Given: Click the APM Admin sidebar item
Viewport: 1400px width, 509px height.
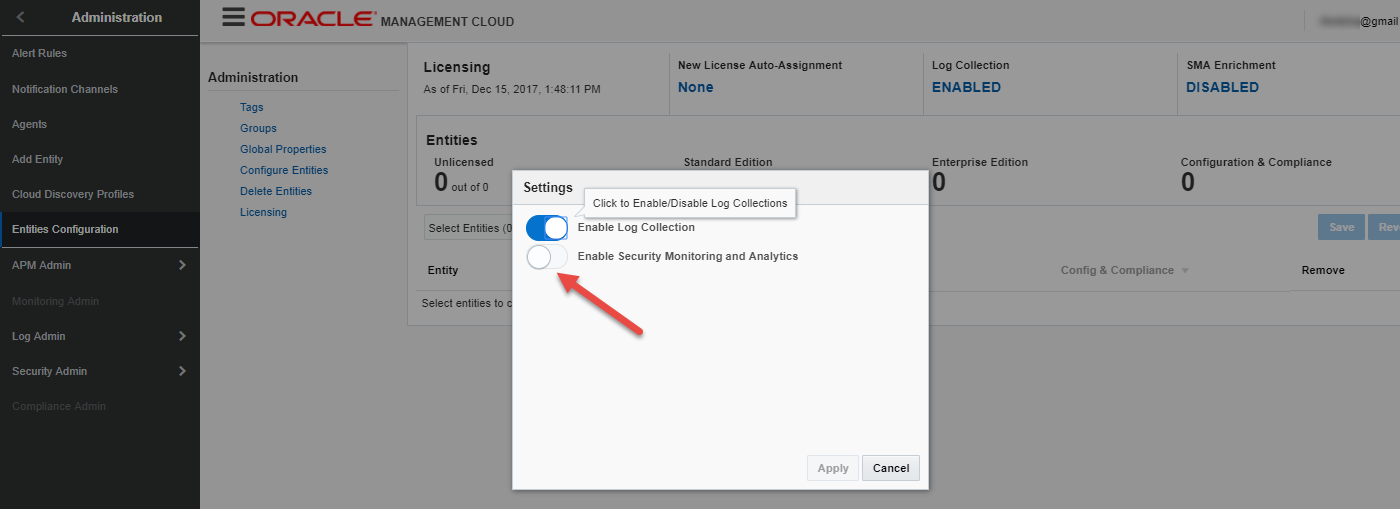Looking at the screenshot, I should (41, 265).
